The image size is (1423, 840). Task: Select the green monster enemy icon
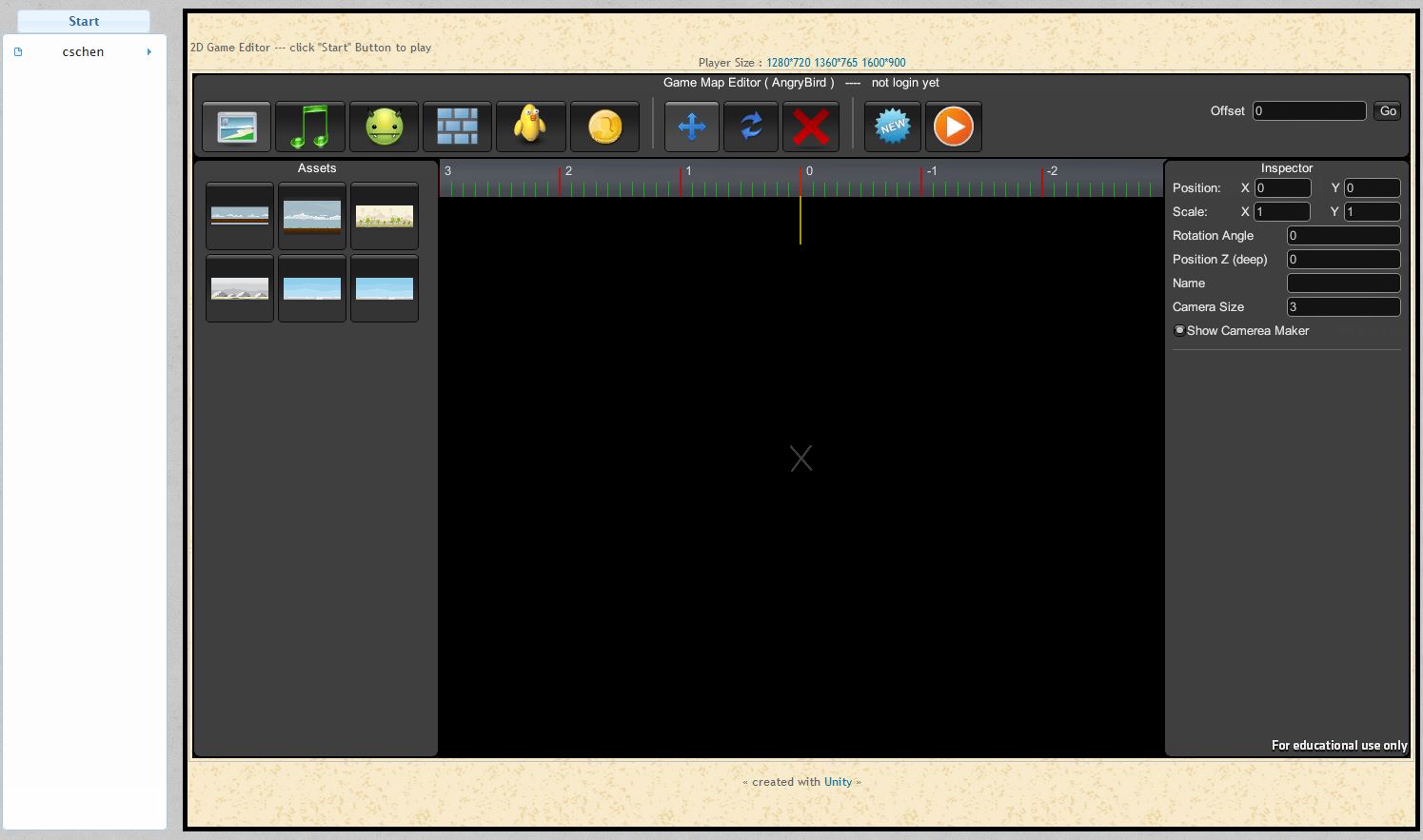(x=384, y=127)
